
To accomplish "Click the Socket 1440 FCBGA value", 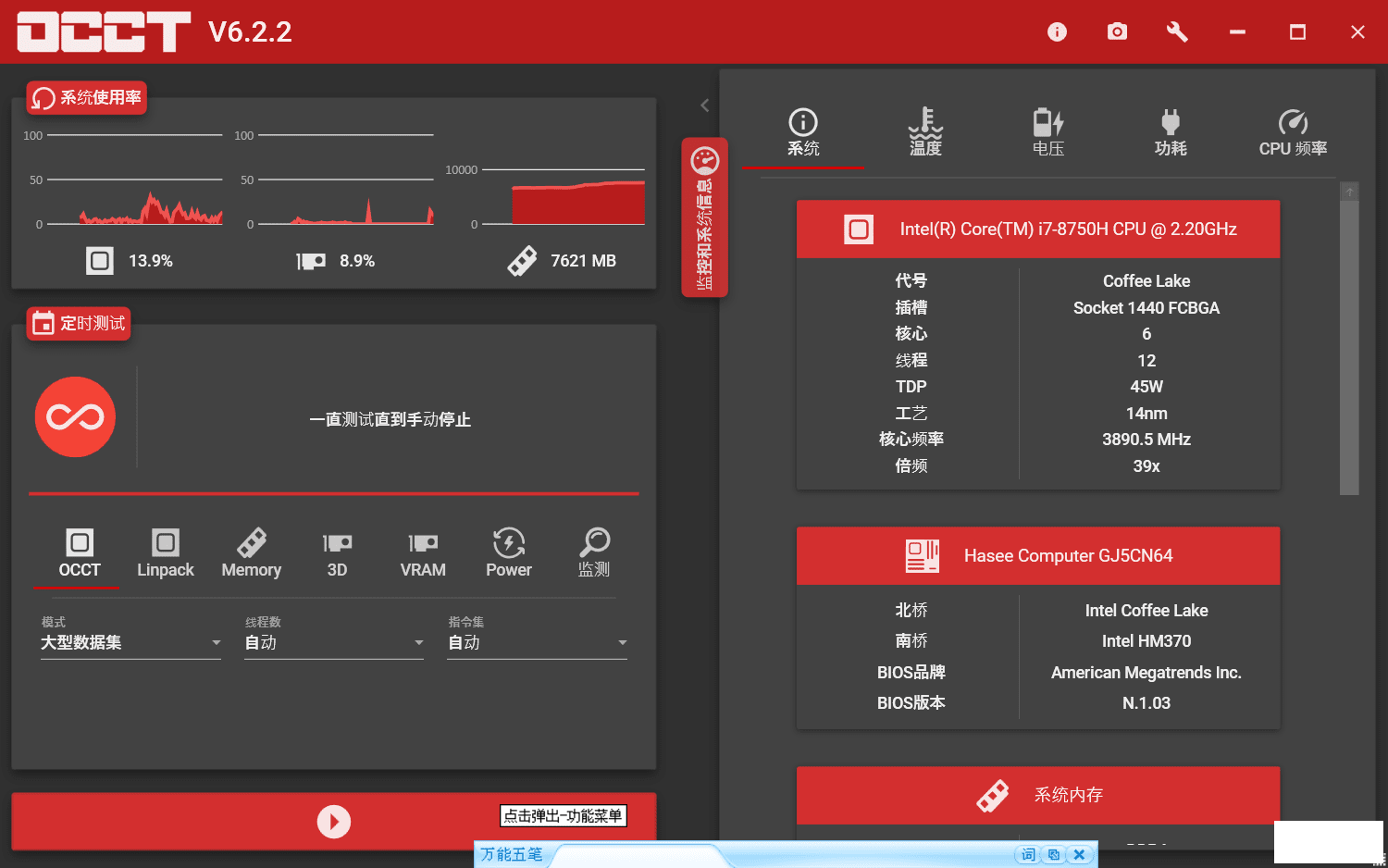I will [x=1146, y=307].
